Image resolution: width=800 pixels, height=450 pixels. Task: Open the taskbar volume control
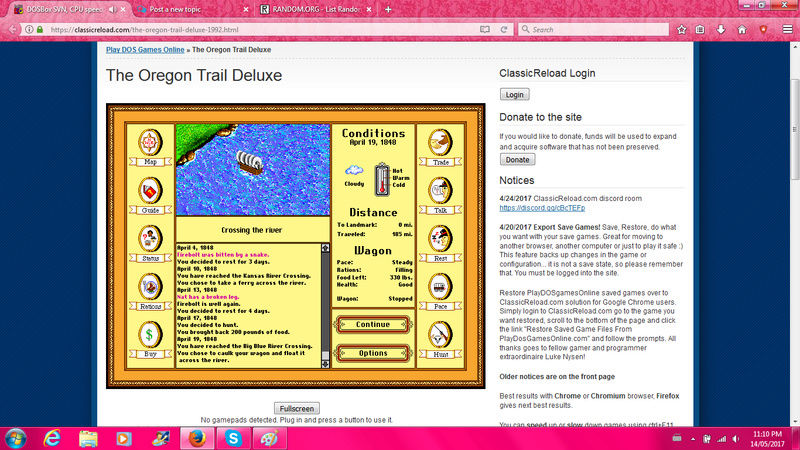point(736,439)
